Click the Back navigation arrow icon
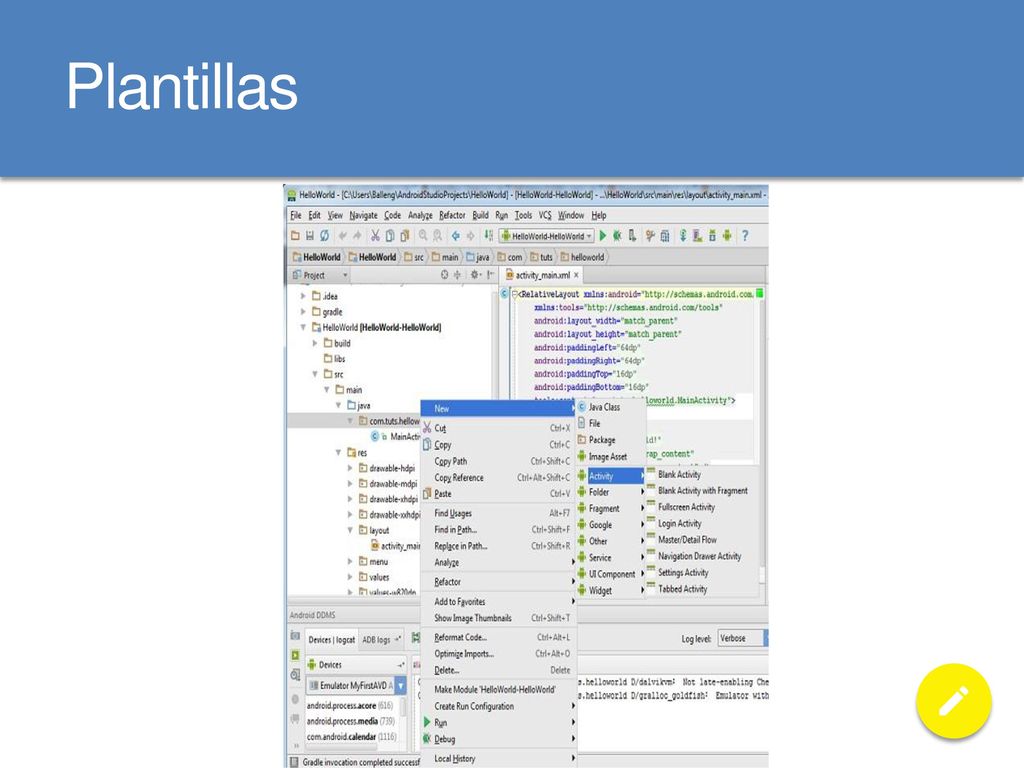1024x768 pixels. tap(455, 236)
